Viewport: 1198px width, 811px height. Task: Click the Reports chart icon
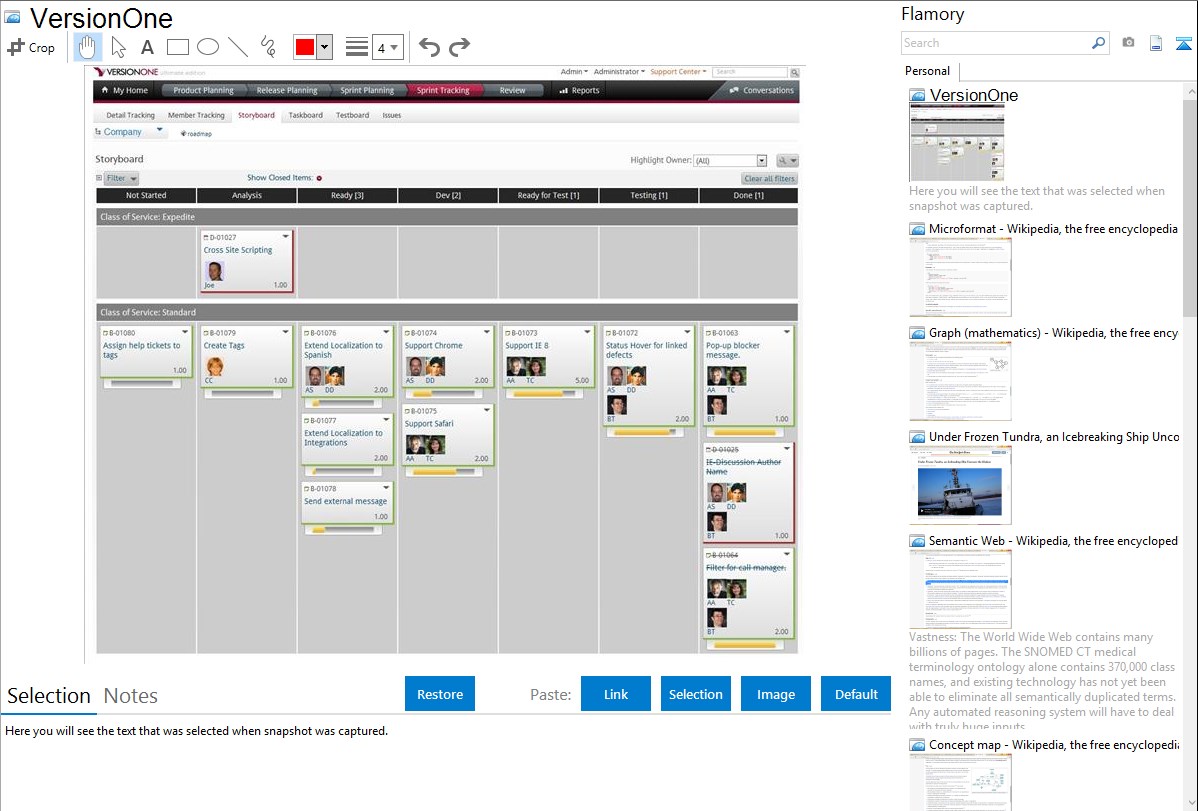pyautogui.click(x=564, y=90)
